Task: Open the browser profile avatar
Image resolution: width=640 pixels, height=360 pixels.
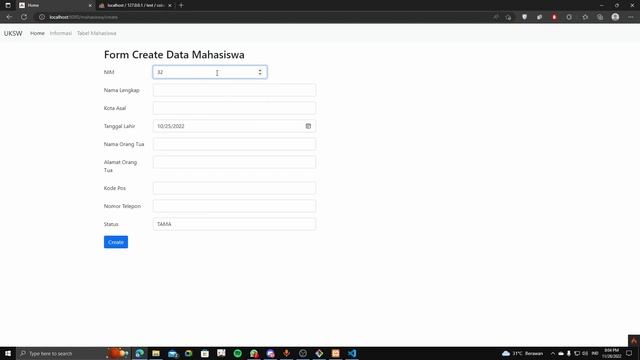Action: coord(615,17)
